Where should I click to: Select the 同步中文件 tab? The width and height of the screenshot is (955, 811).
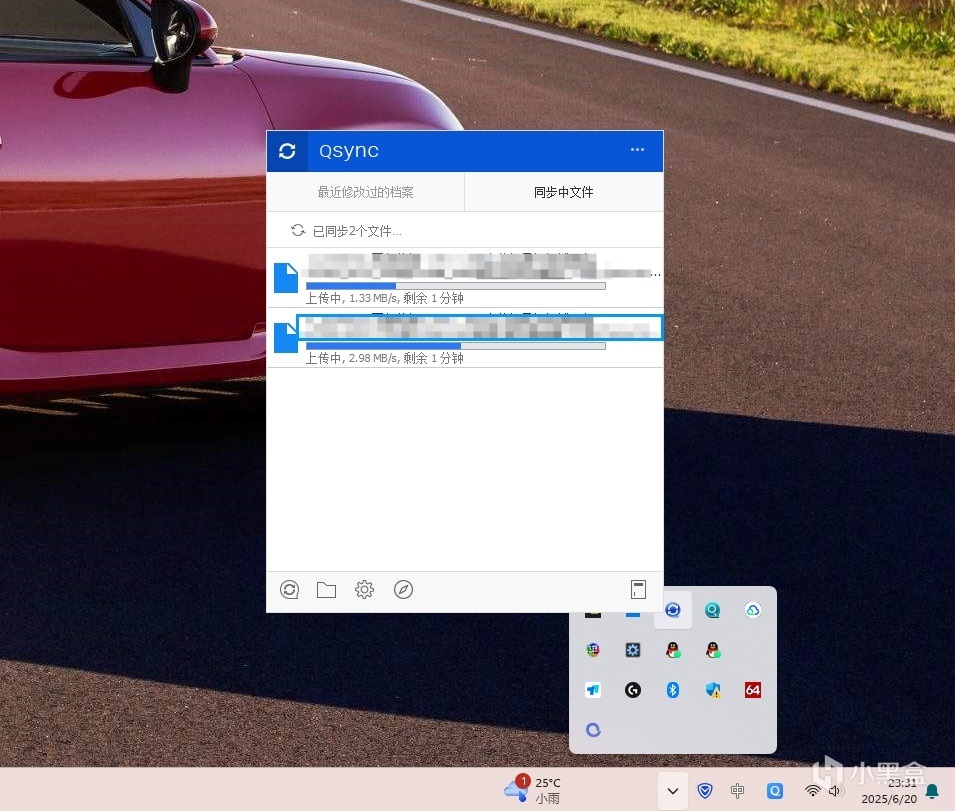tap(563, 192)
